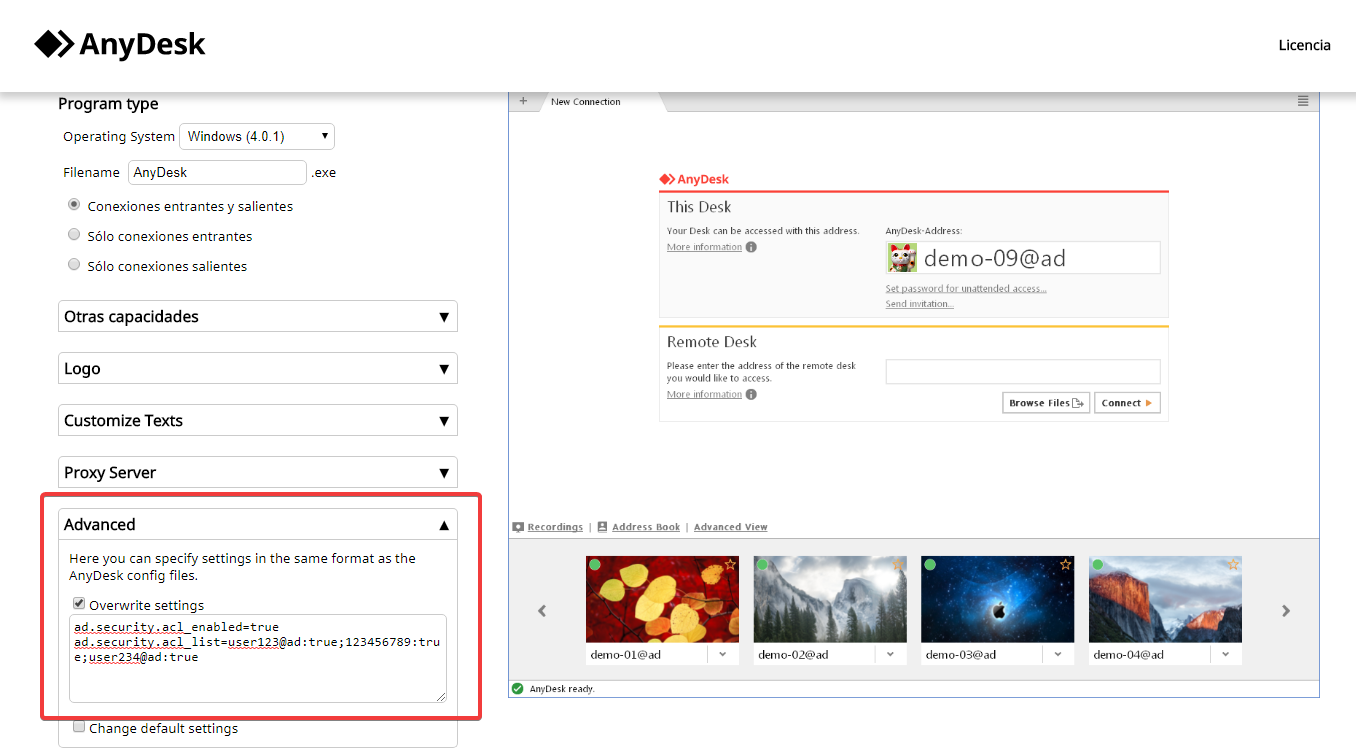Click the Browse Files button
Image resolution: width=1356 pixels, height=753 pixels.
click(x=1046, y=403)
